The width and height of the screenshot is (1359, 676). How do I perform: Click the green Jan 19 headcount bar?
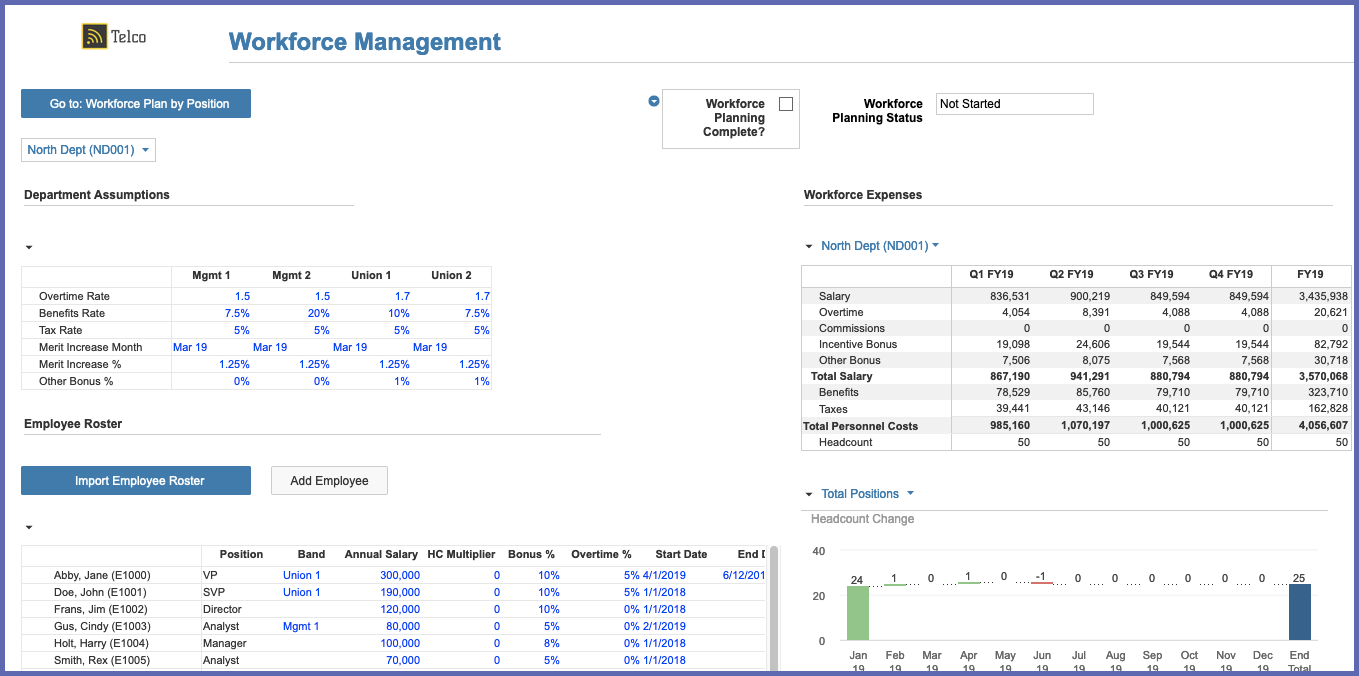[x=857, y=612]
